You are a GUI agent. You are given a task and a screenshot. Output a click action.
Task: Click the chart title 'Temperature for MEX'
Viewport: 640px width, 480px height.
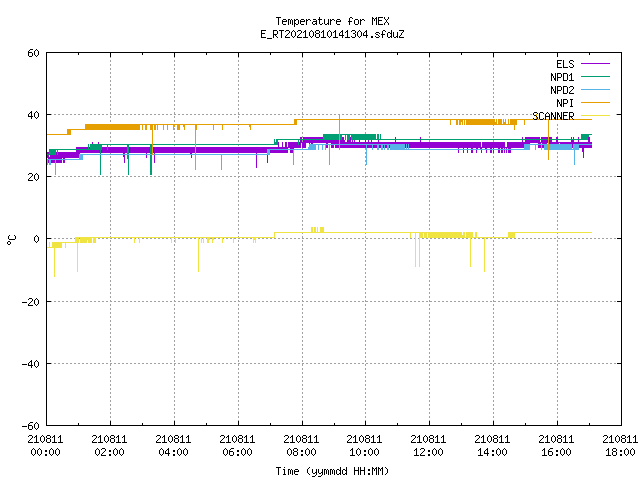tap(332, 21)
